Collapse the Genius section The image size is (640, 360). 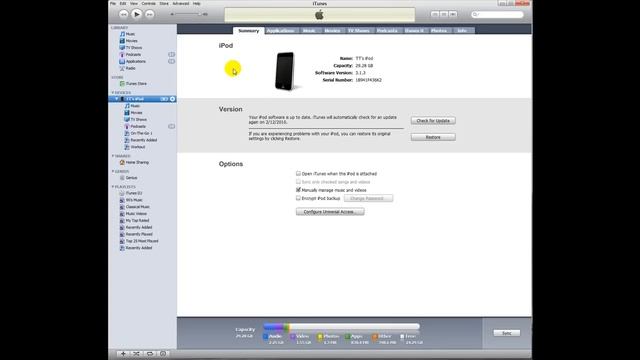113,171
